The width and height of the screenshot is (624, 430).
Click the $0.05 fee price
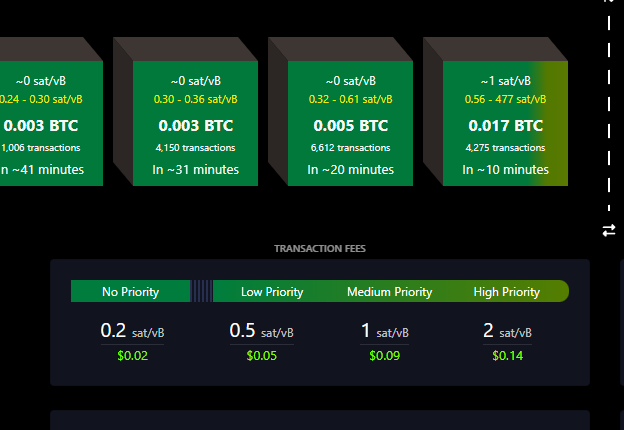tap(261, 355)
